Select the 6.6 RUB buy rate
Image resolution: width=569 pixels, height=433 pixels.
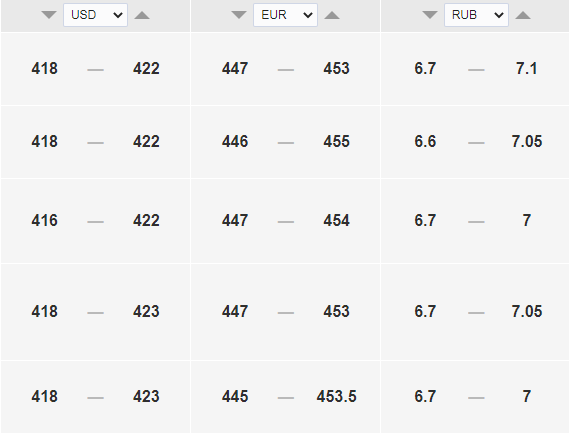pyautogui.click(x=425, y=141)
